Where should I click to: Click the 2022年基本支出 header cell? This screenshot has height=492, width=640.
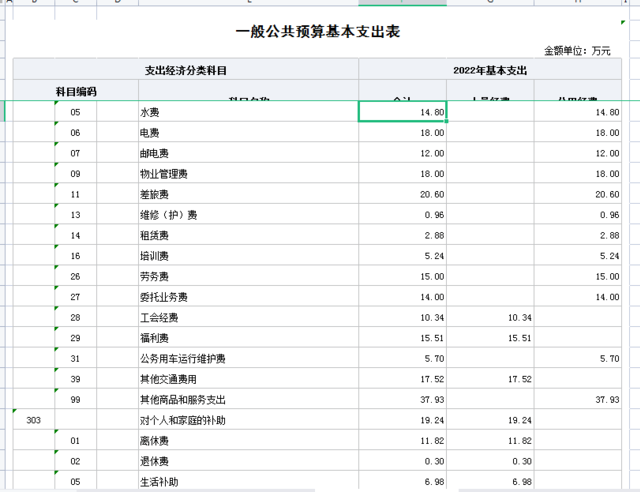click(x=490, y=70)
